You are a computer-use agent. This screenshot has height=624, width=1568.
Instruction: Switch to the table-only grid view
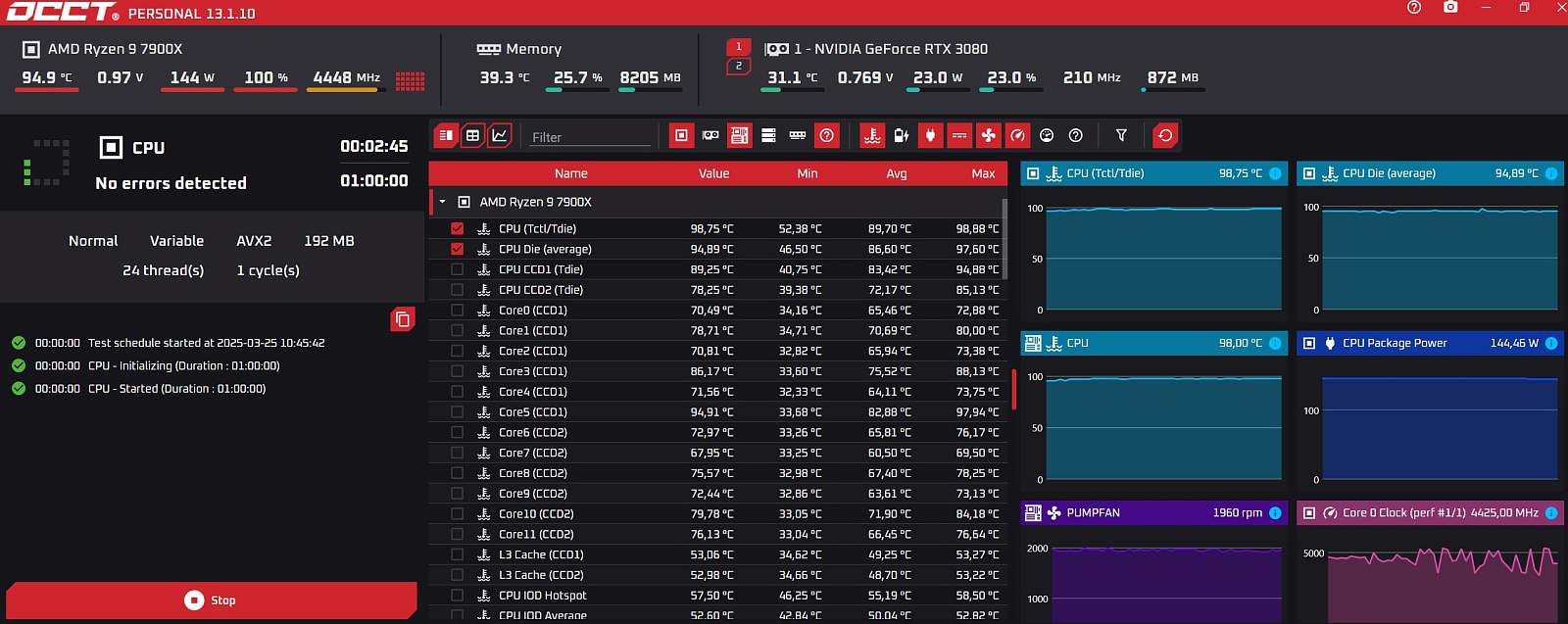pos(472,135)
